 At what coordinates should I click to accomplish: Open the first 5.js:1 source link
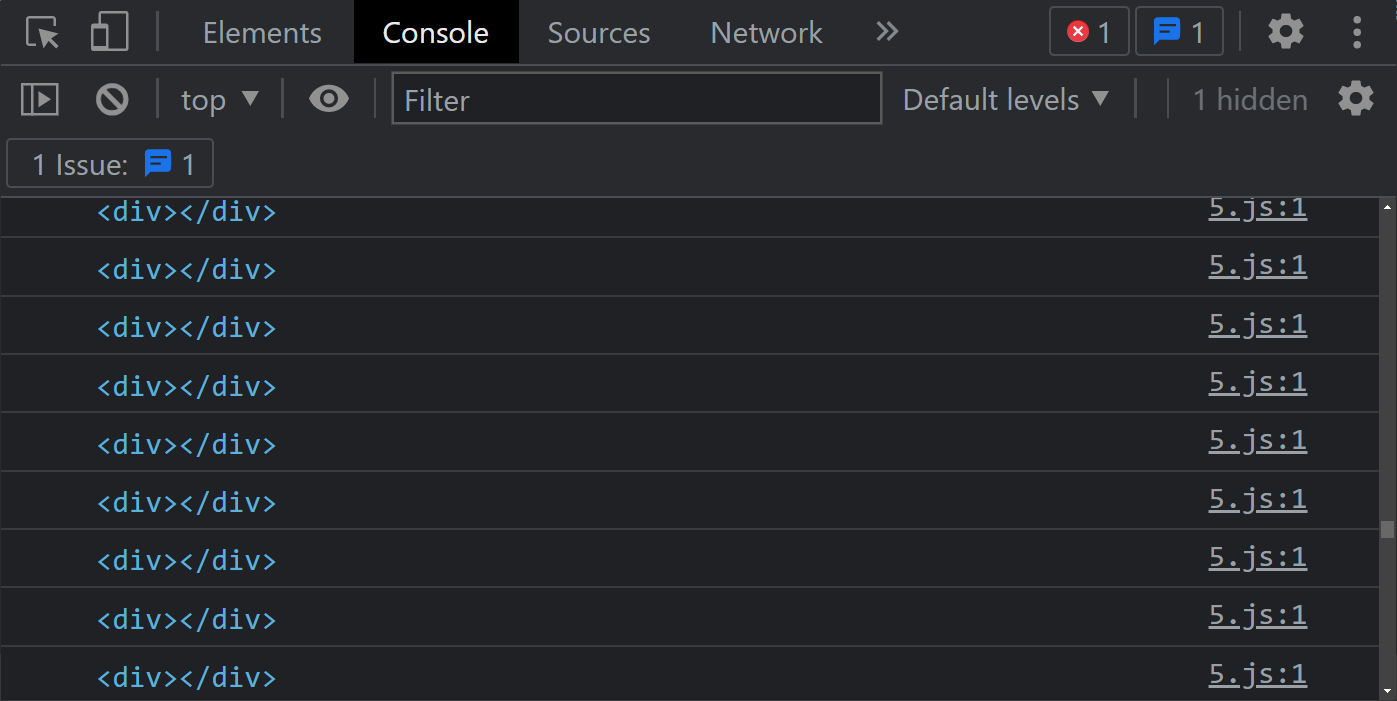tap(1257, 209)
